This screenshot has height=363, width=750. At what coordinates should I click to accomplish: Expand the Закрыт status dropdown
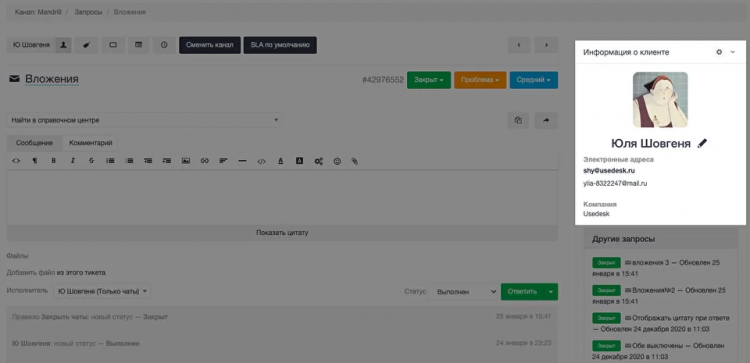tap(429, 80)
